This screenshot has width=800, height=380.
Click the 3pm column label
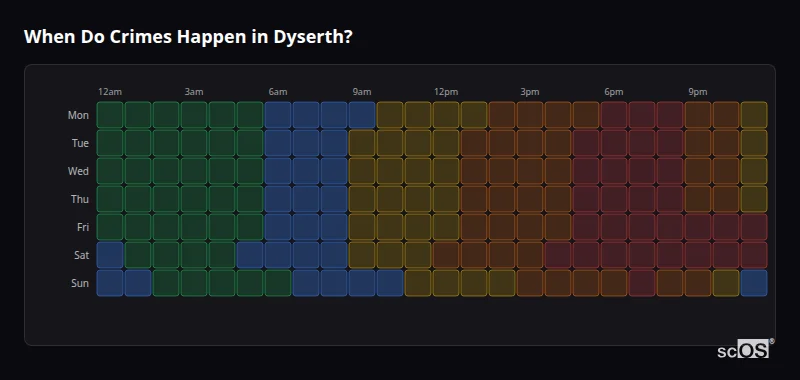530,92
